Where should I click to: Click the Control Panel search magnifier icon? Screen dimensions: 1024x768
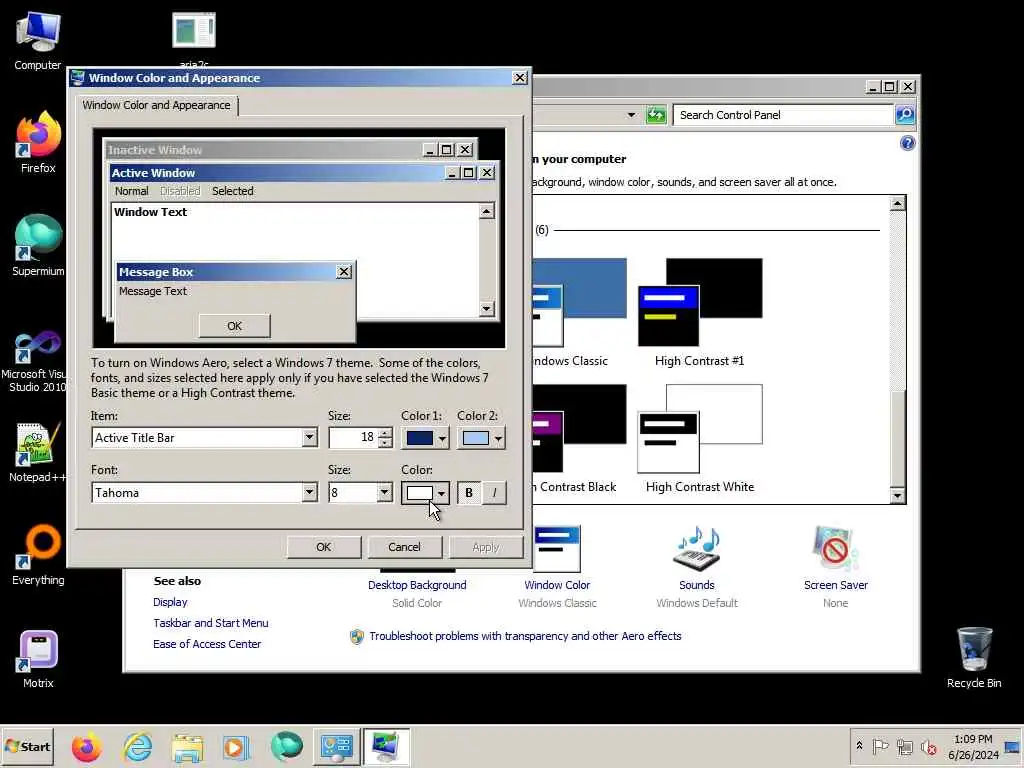coord(904,115)
